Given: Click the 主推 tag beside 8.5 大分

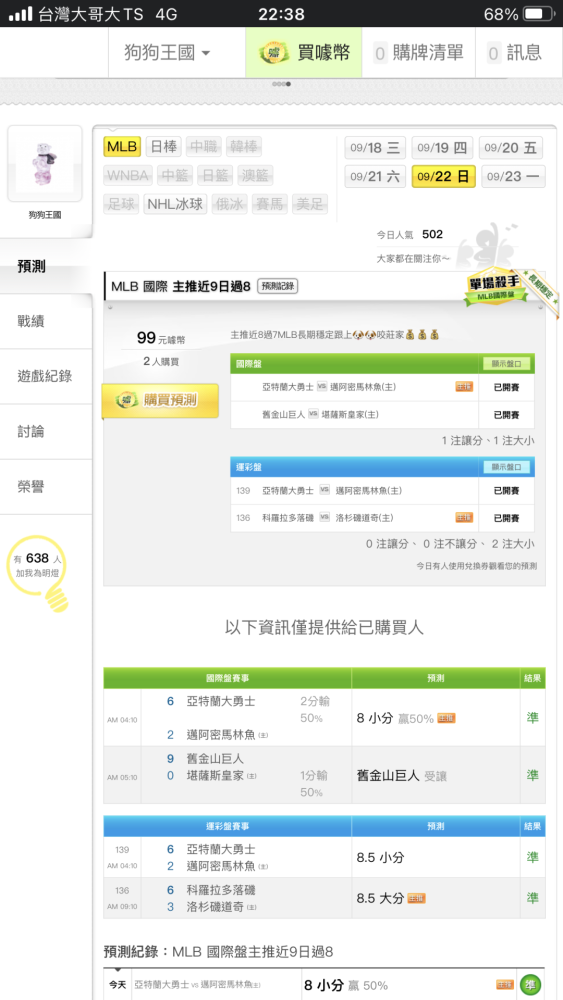Looking at the screenshot, I should coord(416,898).
